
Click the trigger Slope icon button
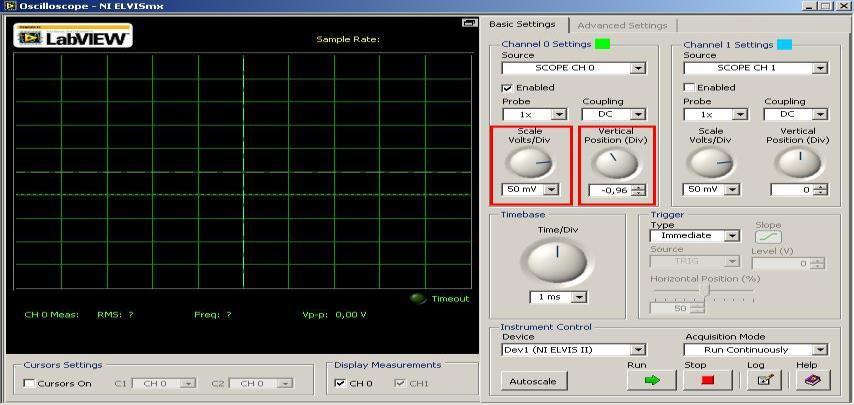[768, 237]
